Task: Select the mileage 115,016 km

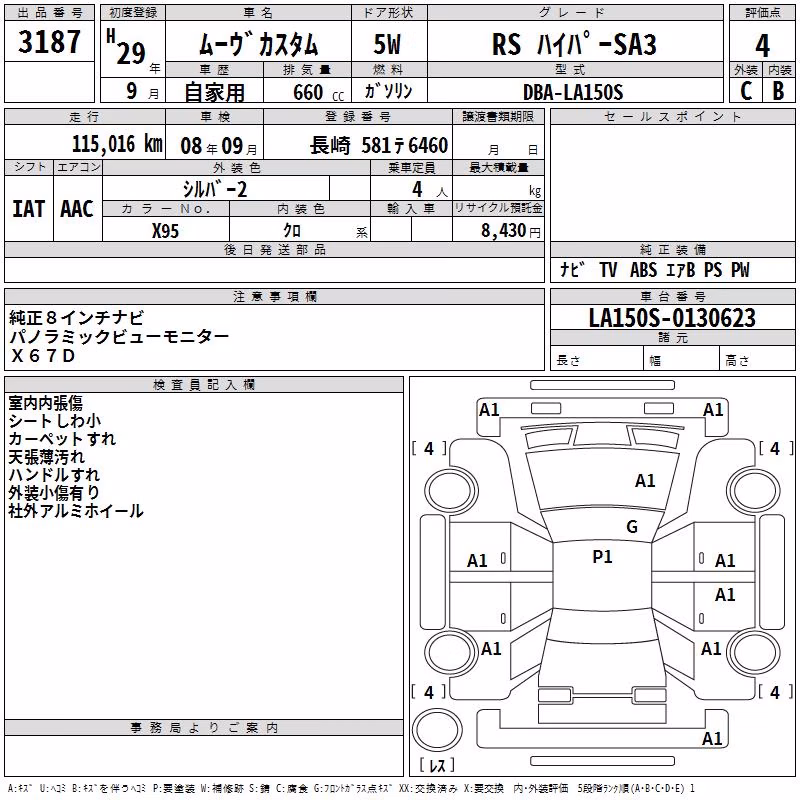Action: 117,144
